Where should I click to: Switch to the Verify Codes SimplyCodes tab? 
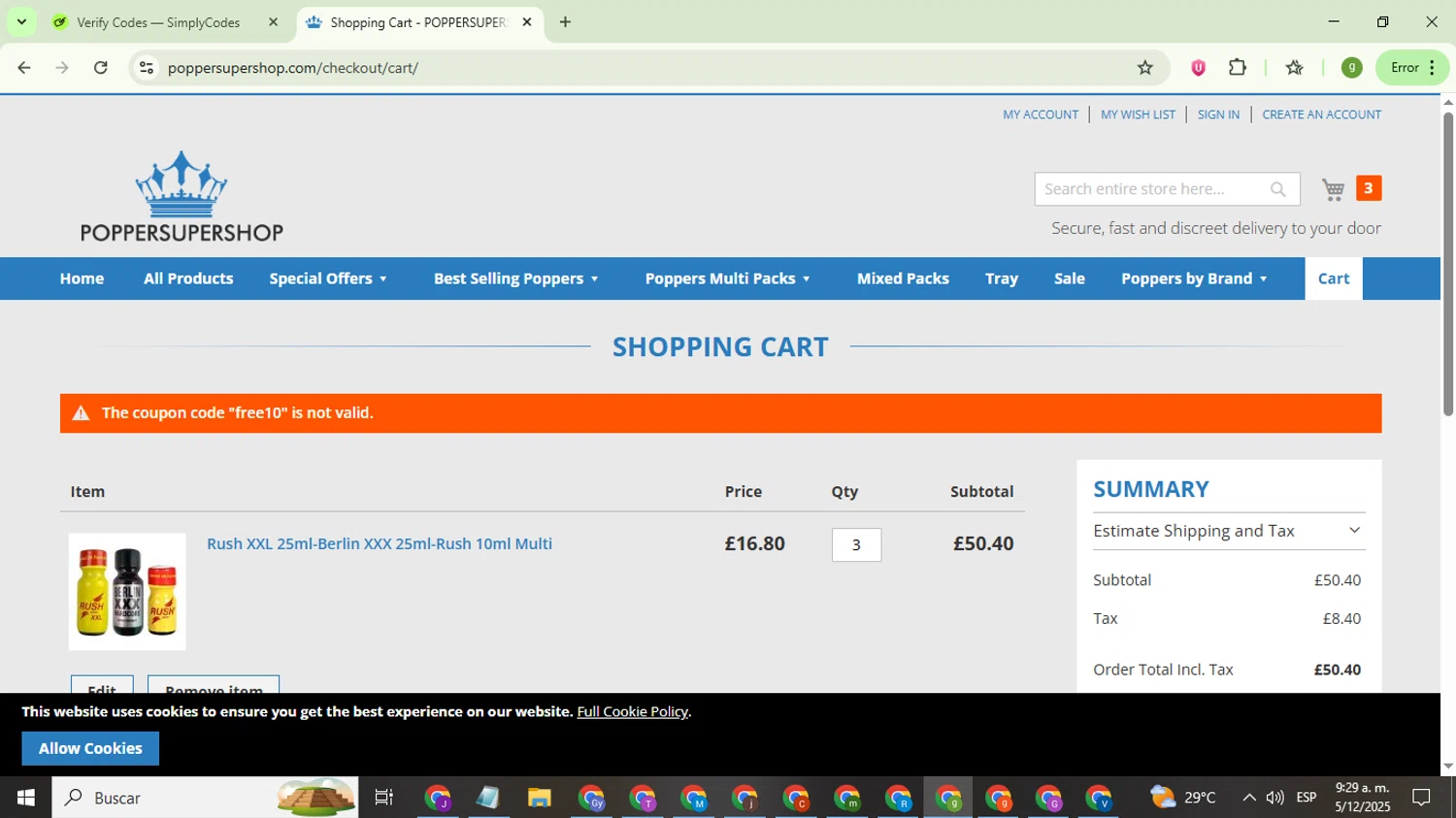158,22
